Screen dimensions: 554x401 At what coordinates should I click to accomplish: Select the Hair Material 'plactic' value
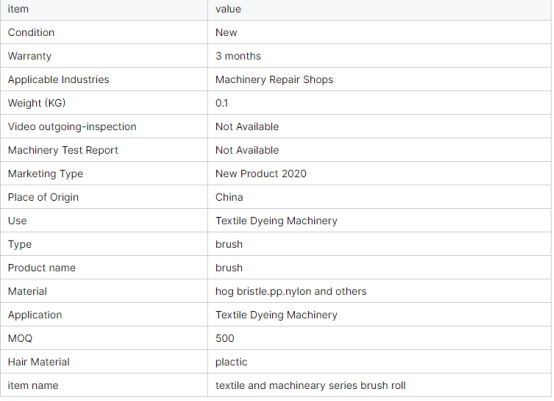tap(231, 362)
